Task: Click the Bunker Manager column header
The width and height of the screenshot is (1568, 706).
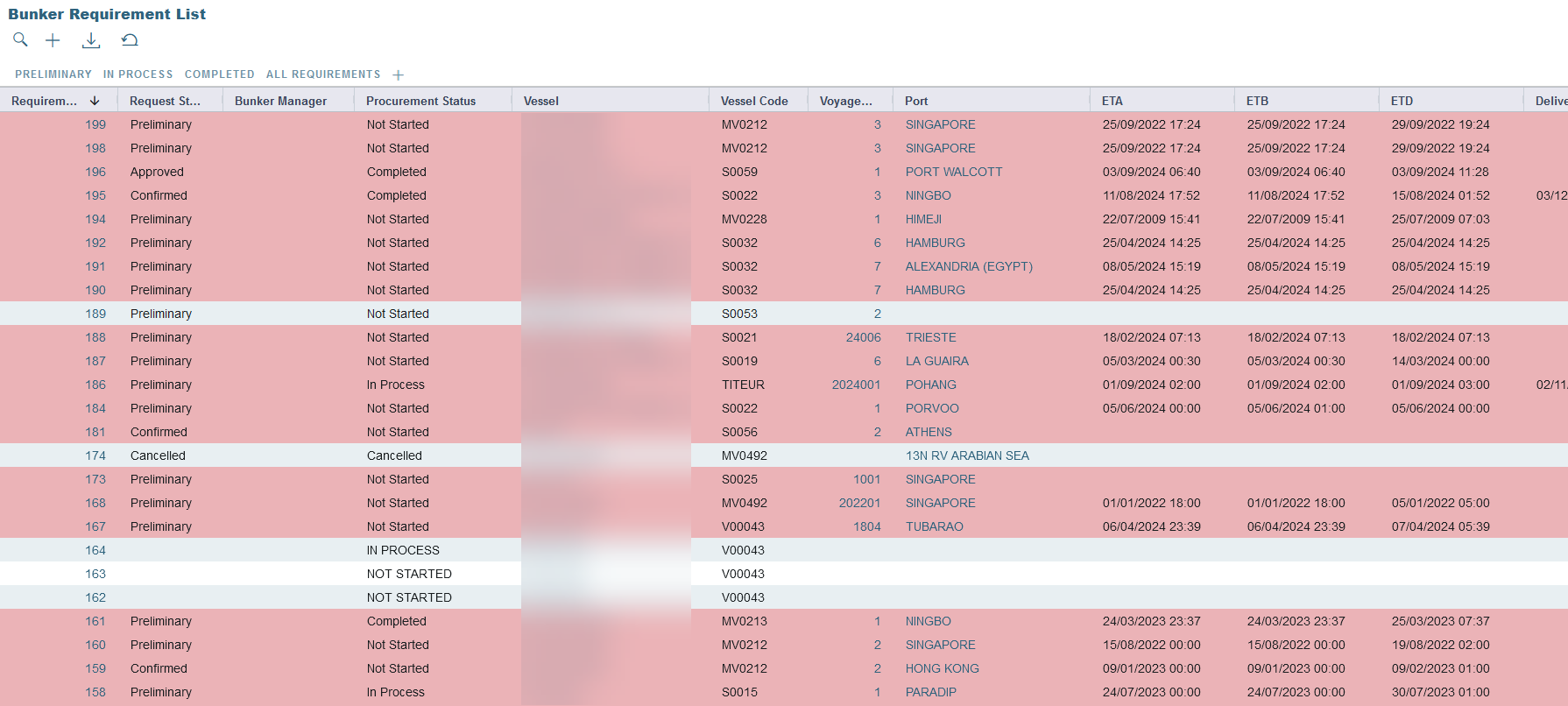Action: tap(280, 101)
